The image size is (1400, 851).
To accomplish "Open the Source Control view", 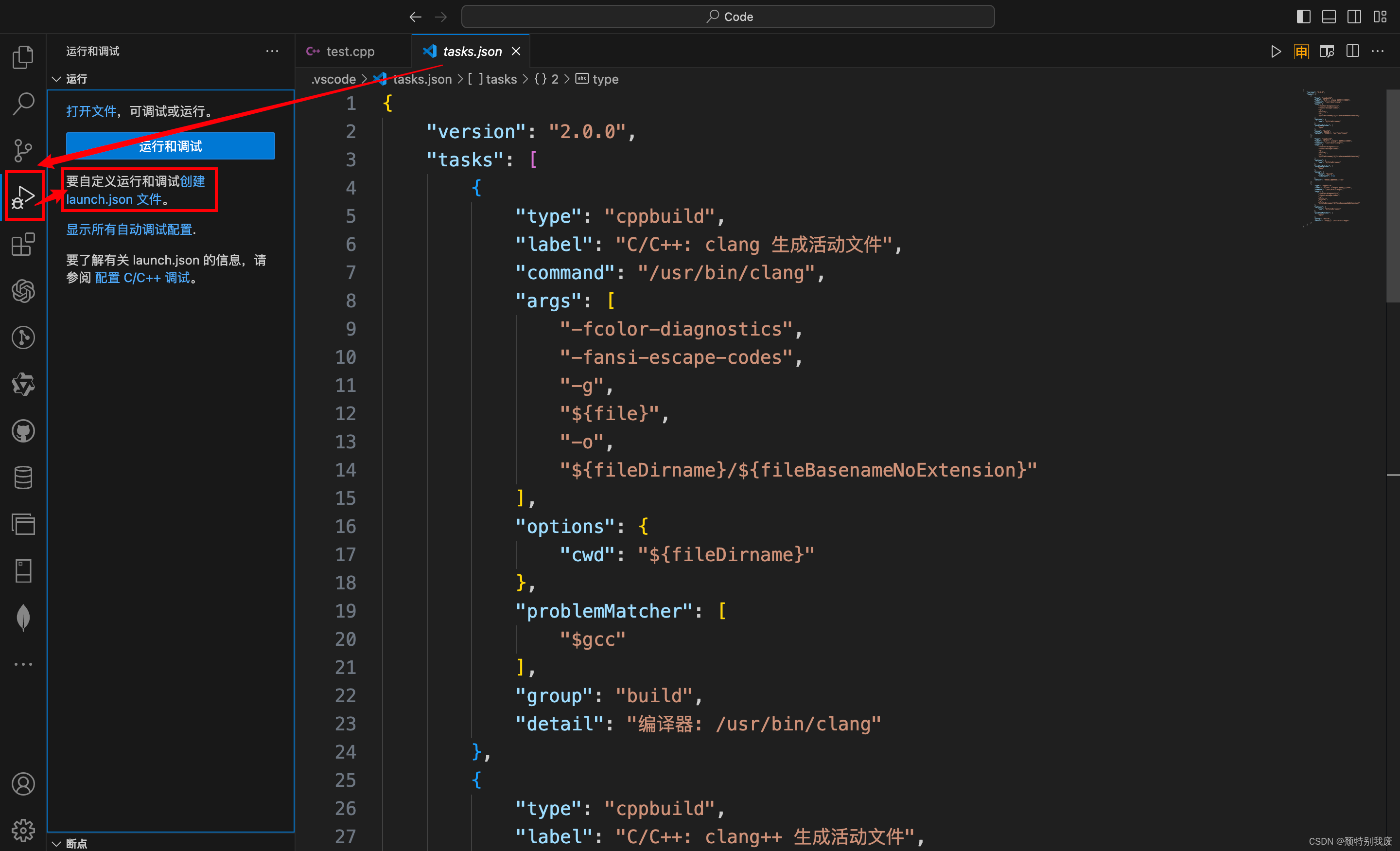I will coord(23,151).
